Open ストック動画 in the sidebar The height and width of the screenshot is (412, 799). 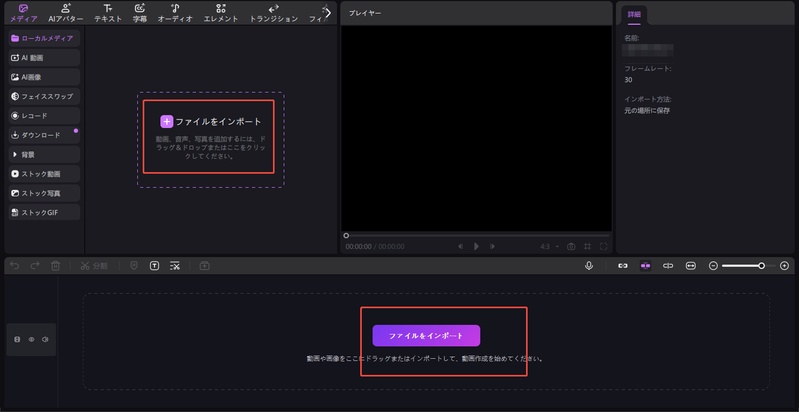coord(44,174)
